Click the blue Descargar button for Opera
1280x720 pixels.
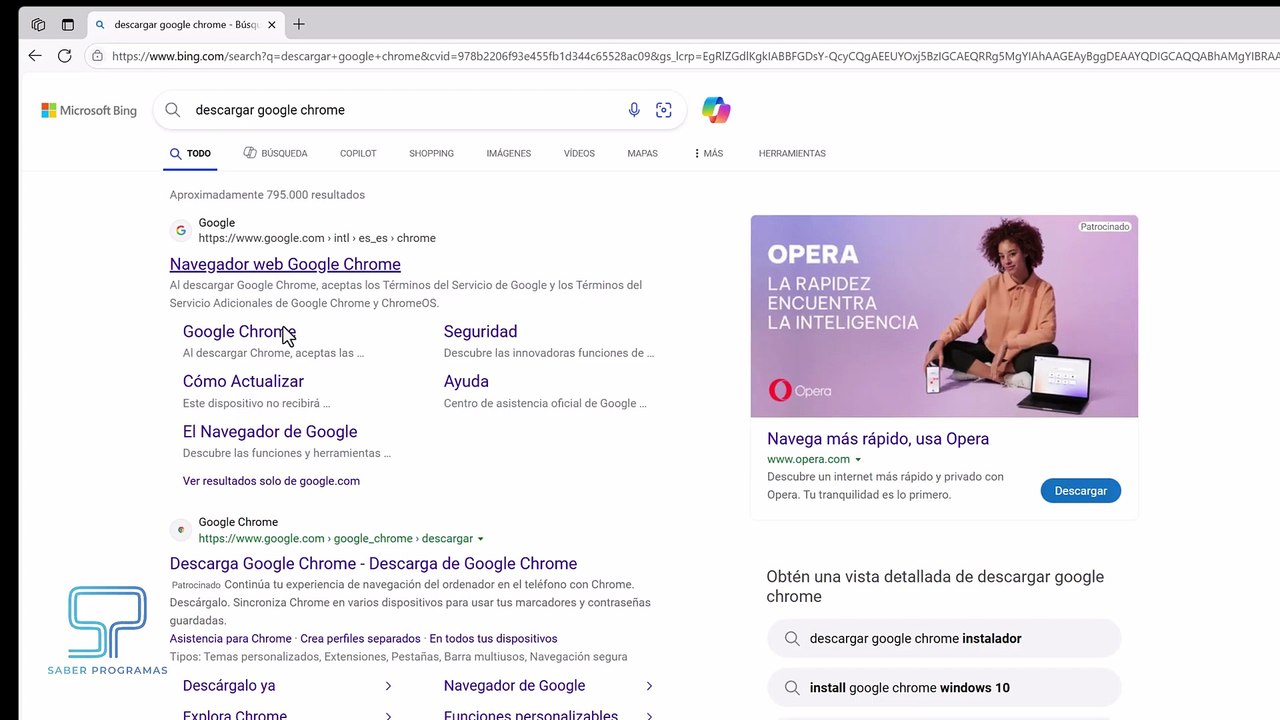pos(1081,491)
